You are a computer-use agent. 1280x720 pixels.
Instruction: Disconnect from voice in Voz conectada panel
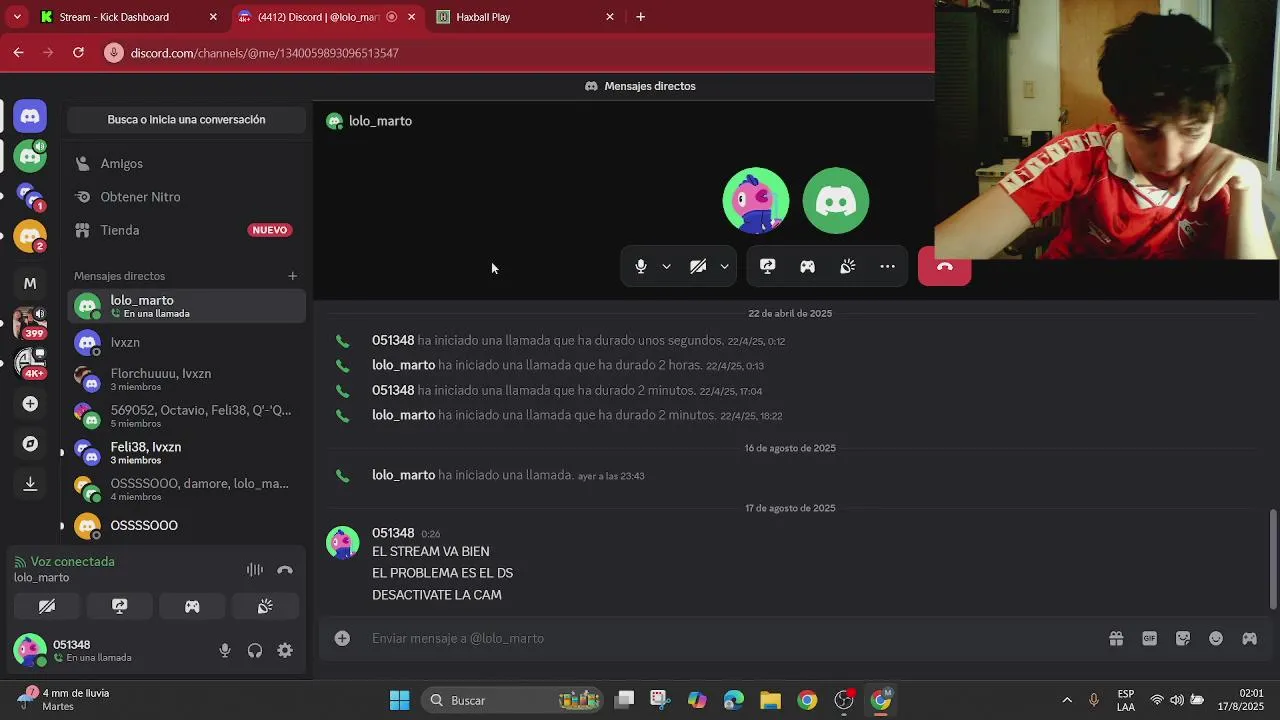coord(285,570)
